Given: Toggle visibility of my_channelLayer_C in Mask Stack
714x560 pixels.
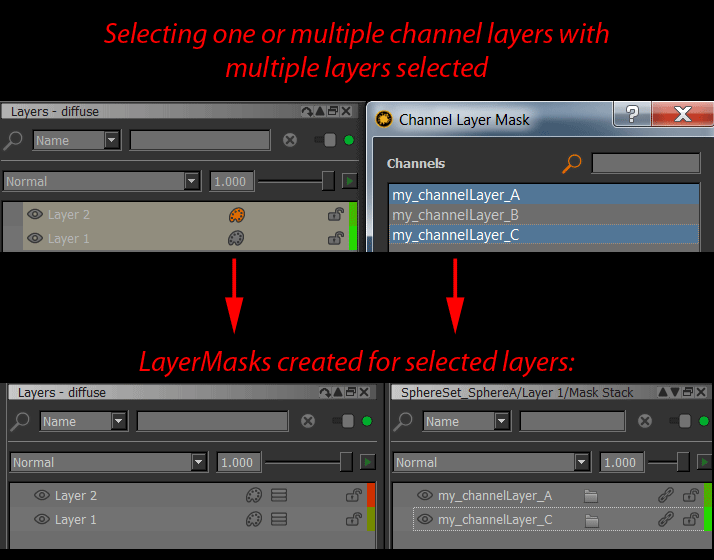Looking at the screenshot, I should [x=425, y=520].
